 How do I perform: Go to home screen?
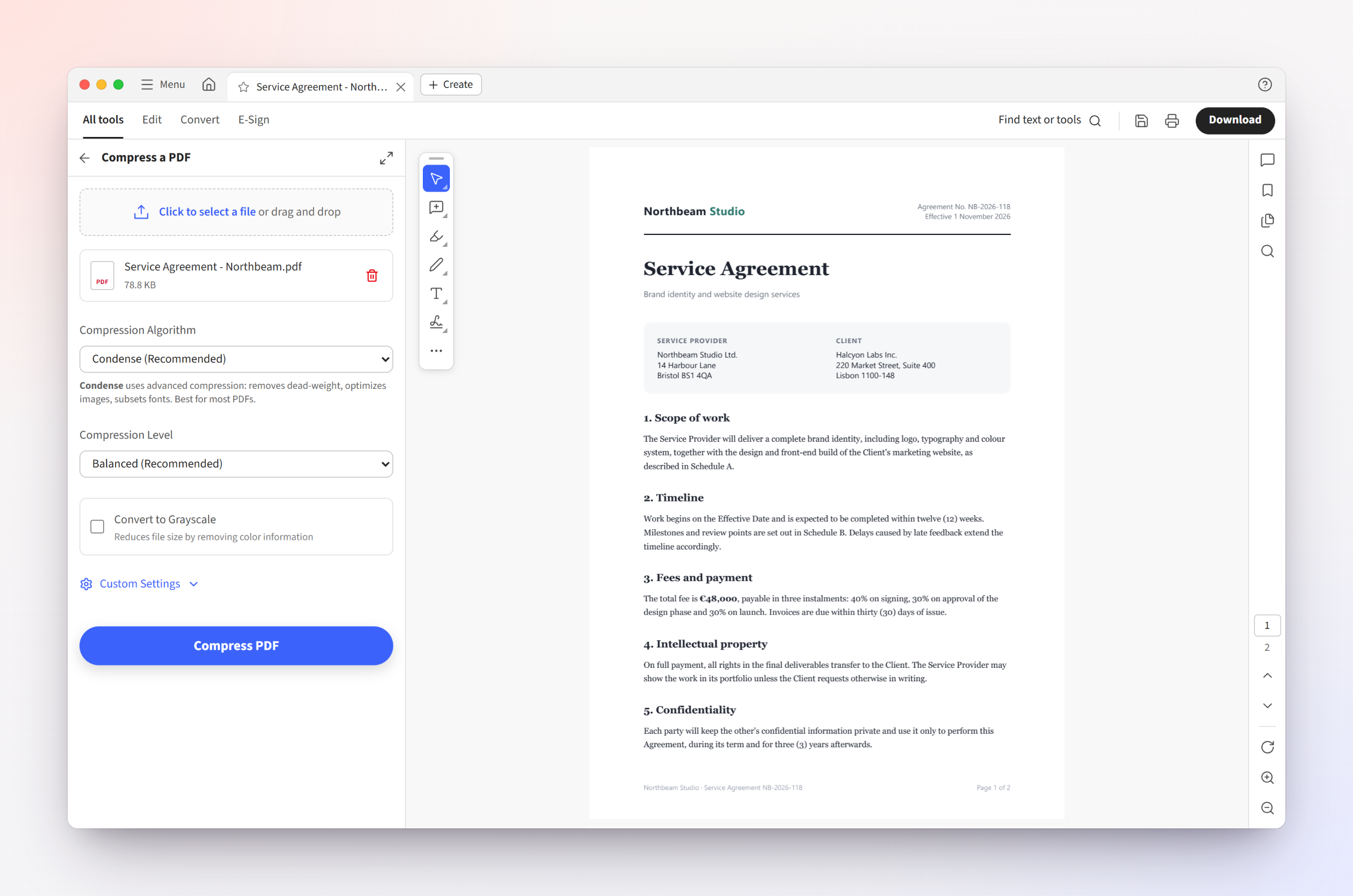(x=209, y=85)
